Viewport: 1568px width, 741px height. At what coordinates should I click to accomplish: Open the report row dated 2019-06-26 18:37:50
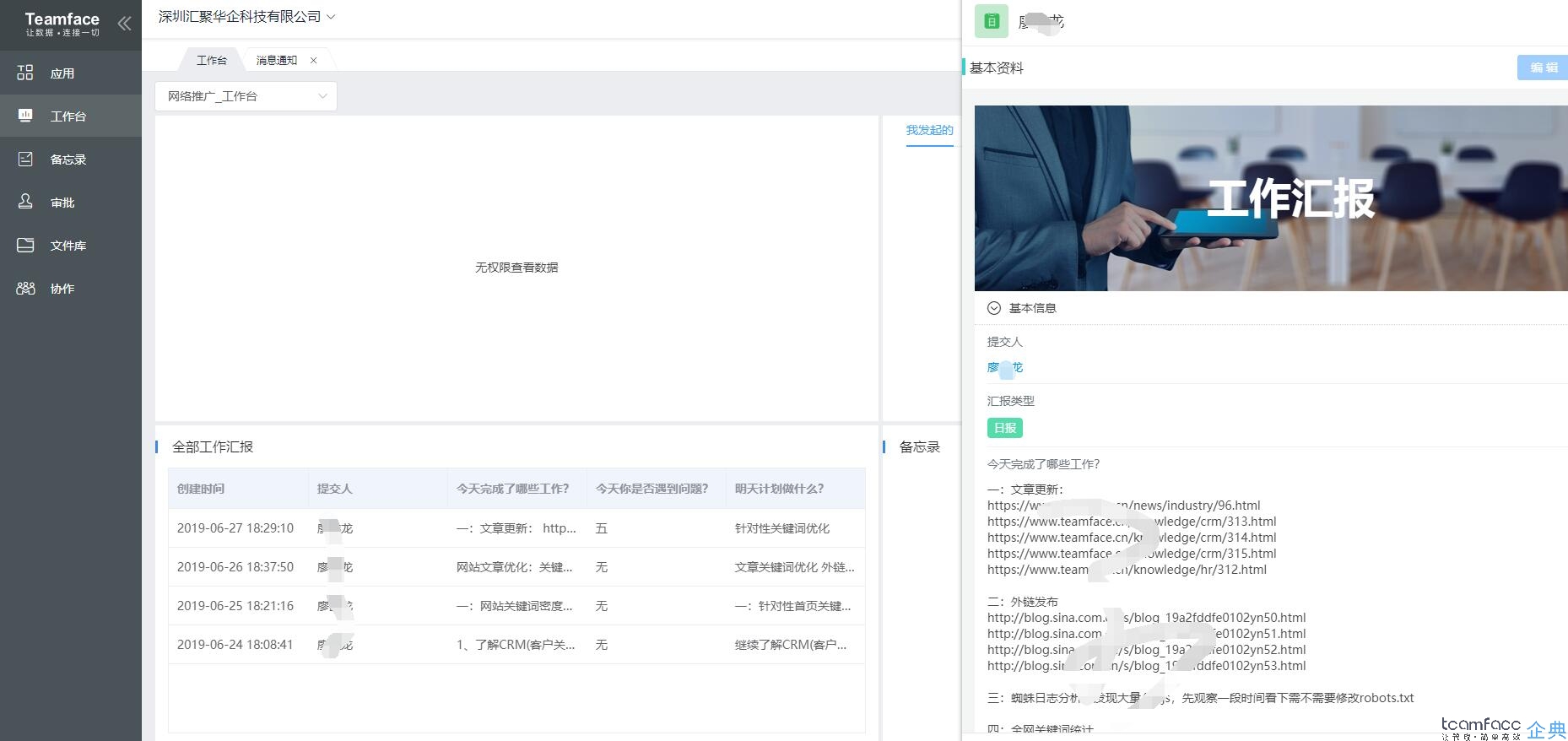[x=516, y=567]
